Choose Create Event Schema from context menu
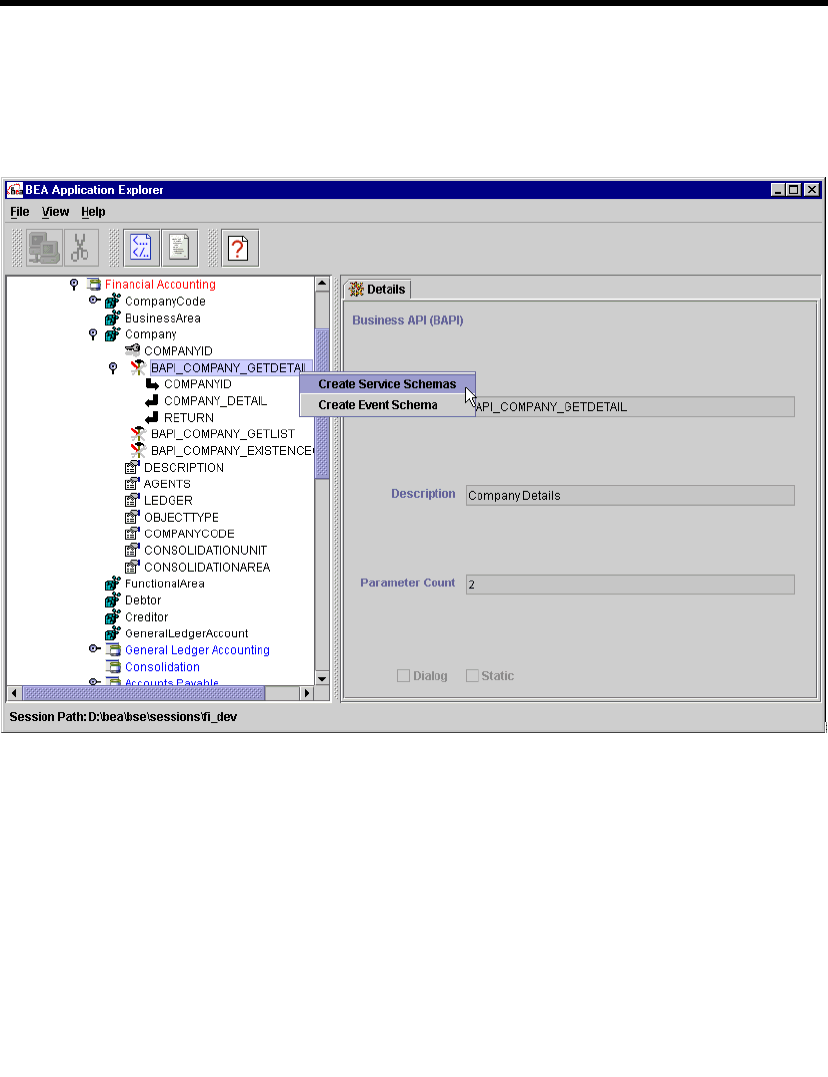The width and height of the screenshot is (828, 1077). point(388,405)
